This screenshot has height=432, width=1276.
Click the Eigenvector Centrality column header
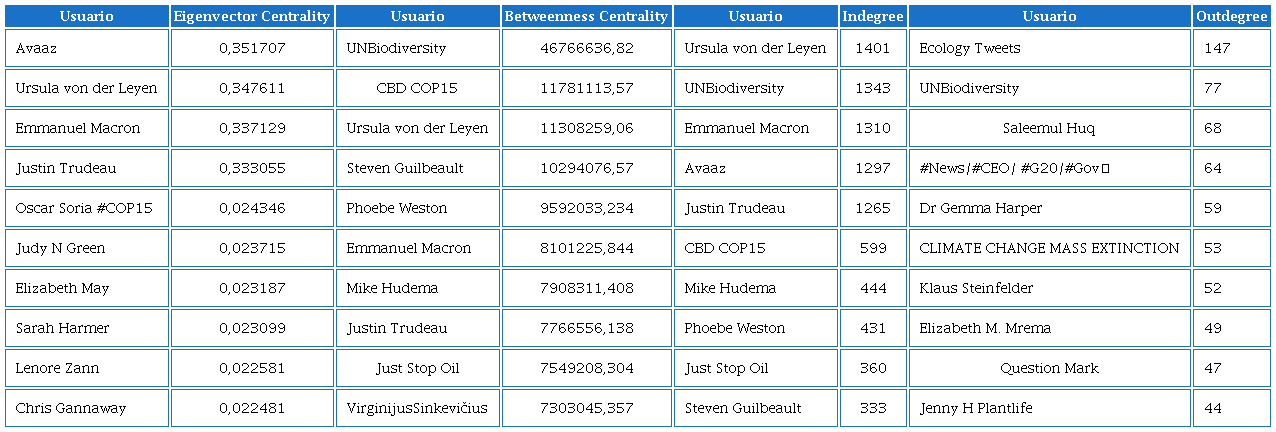click(x=252, y=16)
